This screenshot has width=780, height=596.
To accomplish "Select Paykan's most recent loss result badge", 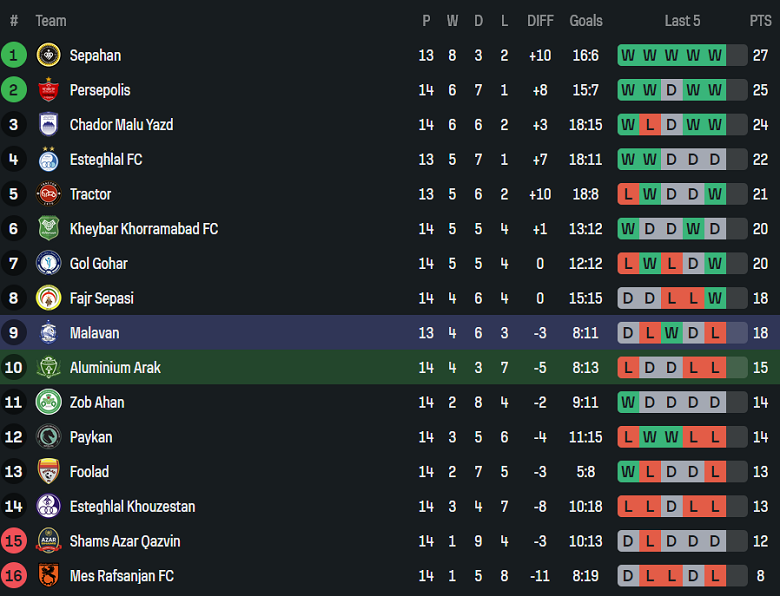I will click(715, 437).
